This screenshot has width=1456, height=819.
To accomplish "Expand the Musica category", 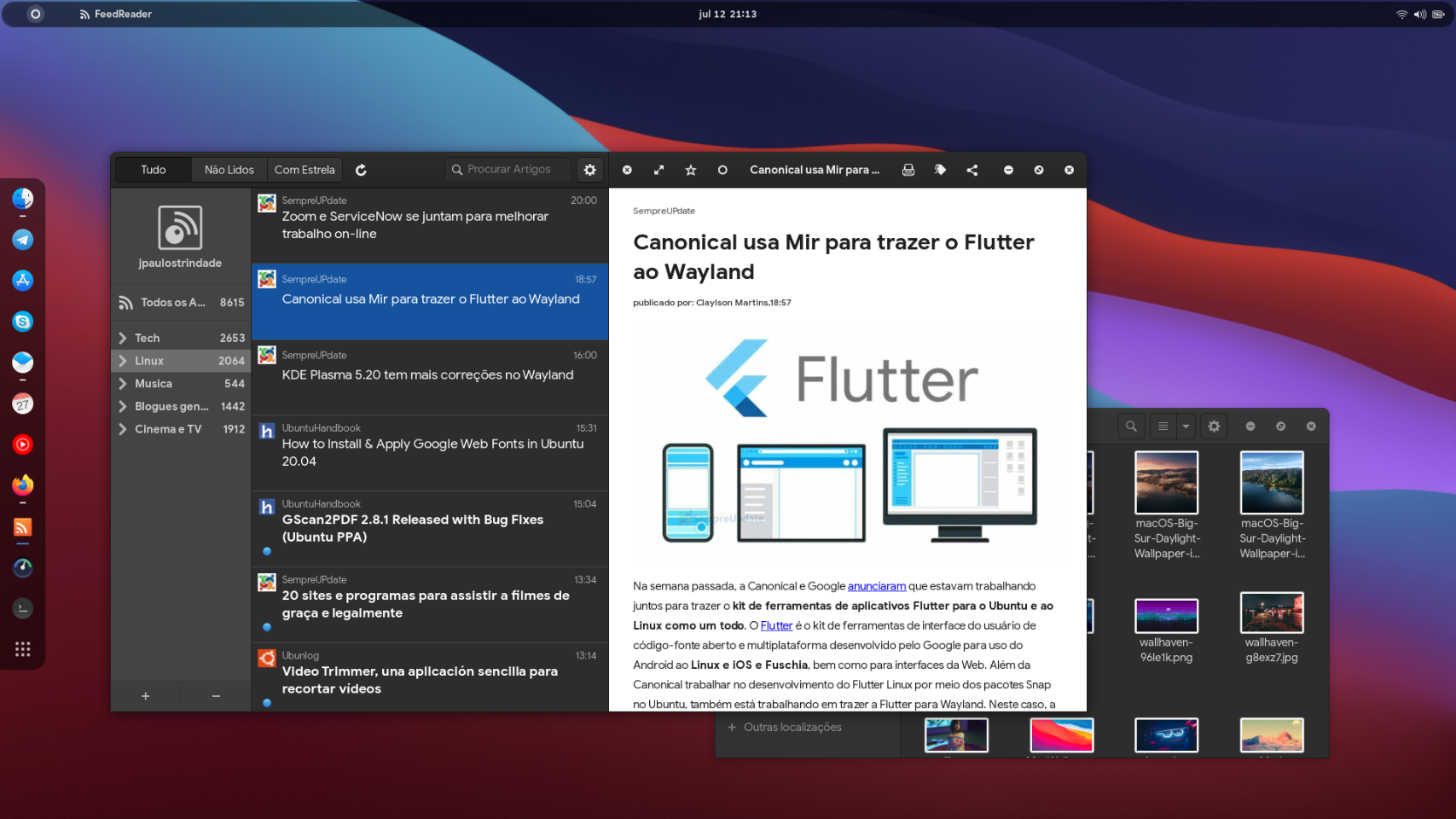I will click(x=123, y=384).
